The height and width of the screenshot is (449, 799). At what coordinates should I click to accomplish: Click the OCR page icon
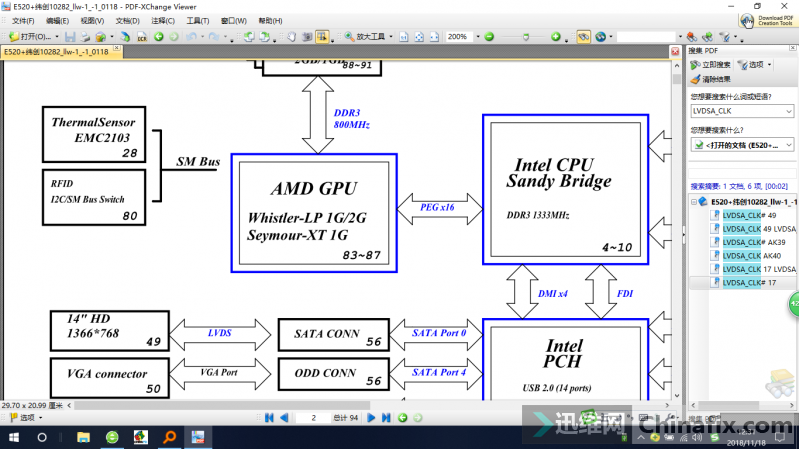point(142,37)
